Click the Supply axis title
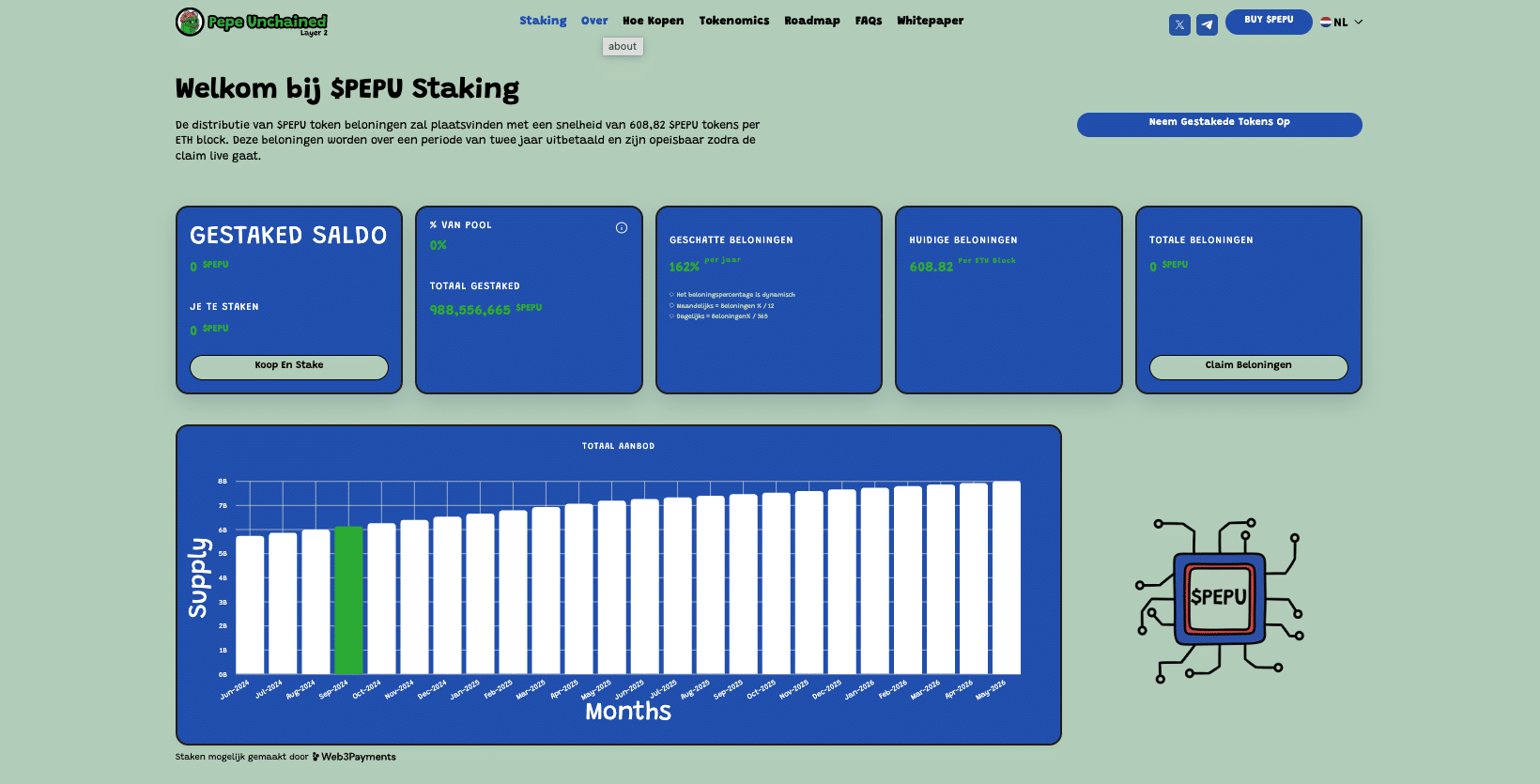Viewport: 1540px width, 784px height. (x=198, y=577)
